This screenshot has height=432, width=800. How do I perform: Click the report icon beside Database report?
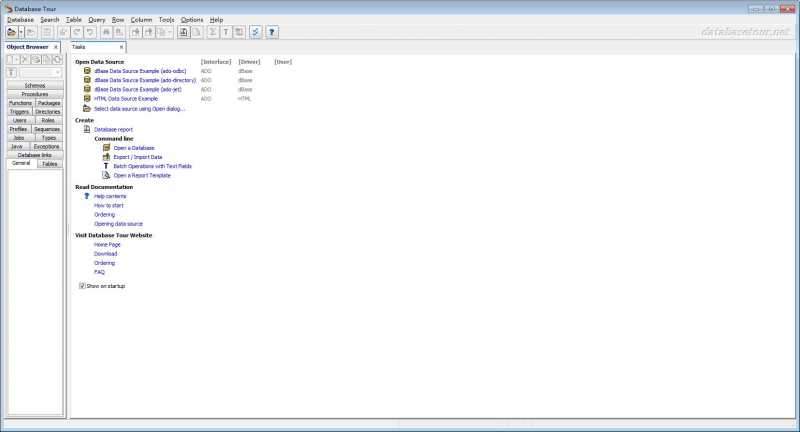point(87,130)
